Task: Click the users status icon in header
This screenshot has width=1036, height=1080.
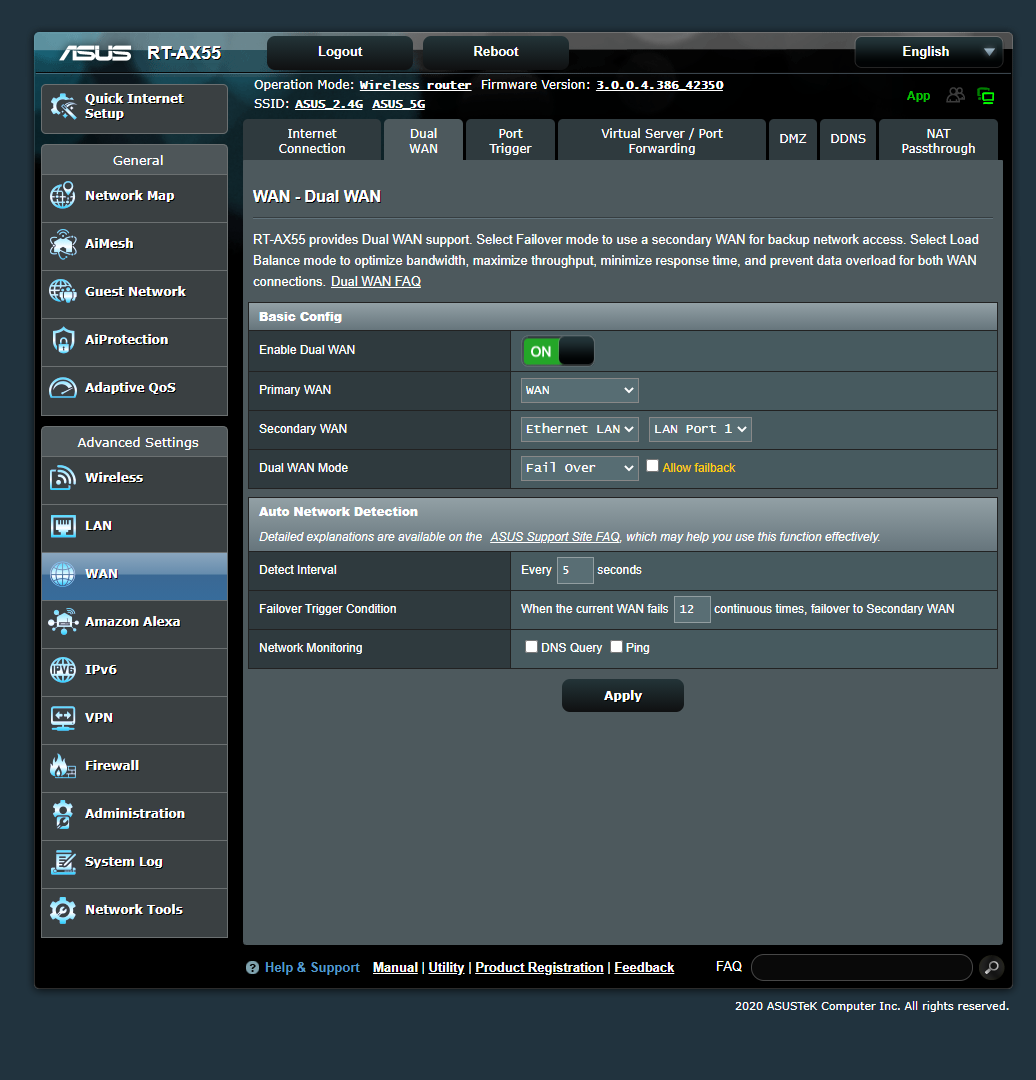Action: pyautogui.click(x=955, y=95)
